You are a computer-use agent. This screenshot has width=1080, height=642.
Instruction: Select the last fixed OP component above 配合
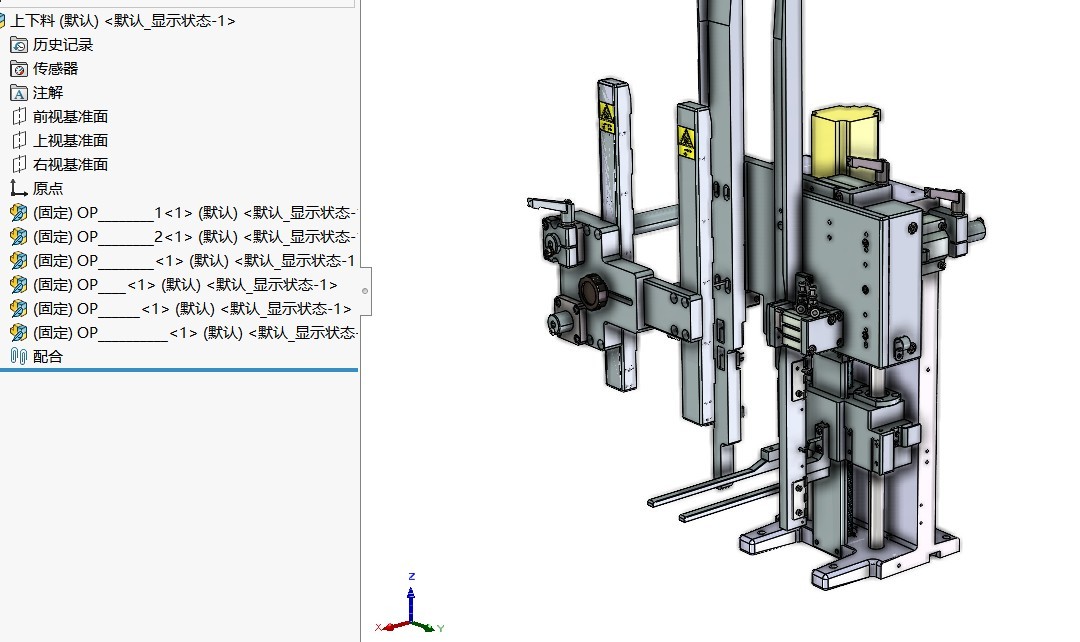[x=190, y=332]
